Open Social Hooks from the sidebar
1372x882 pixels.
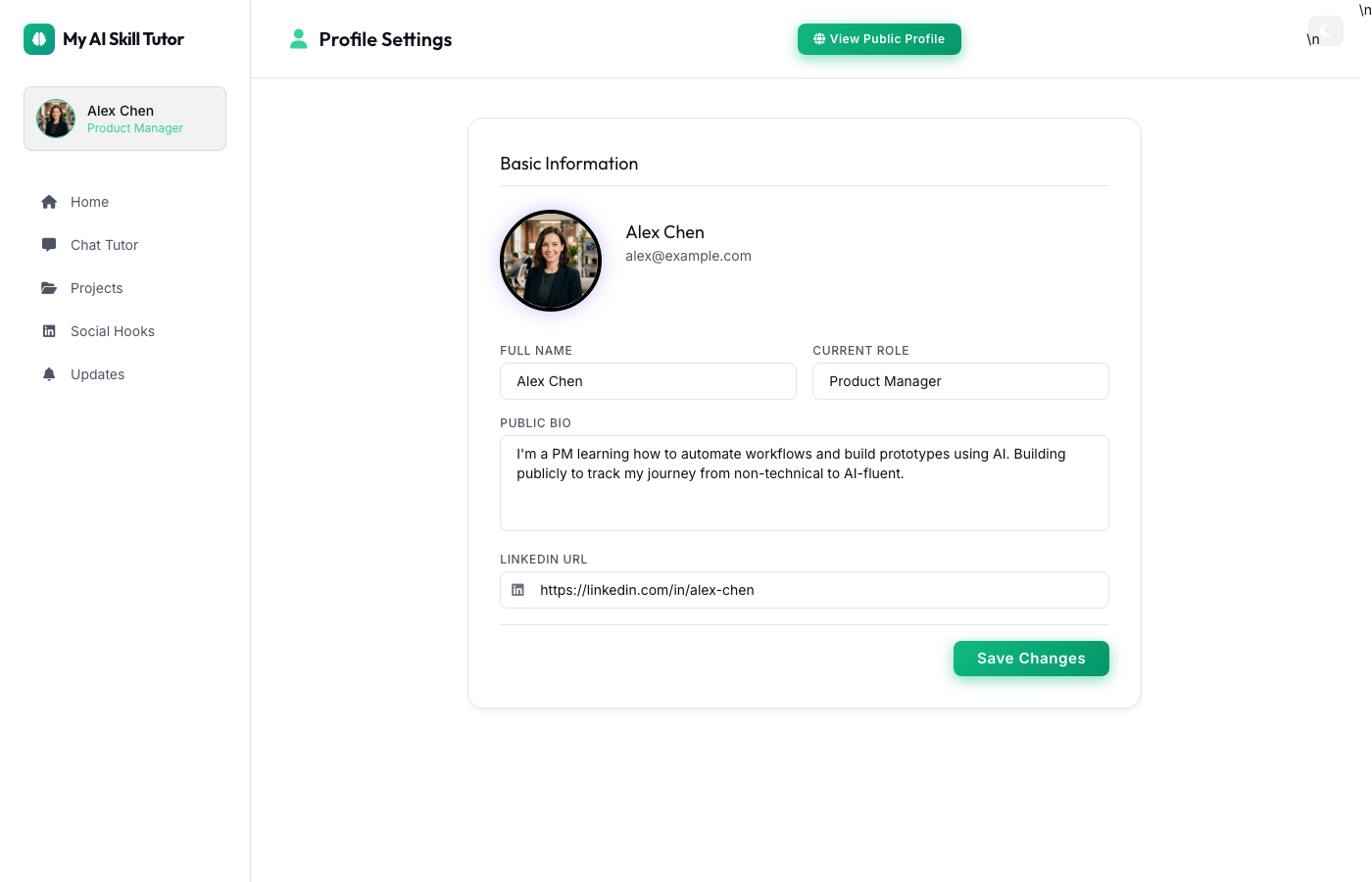(112, 331)
